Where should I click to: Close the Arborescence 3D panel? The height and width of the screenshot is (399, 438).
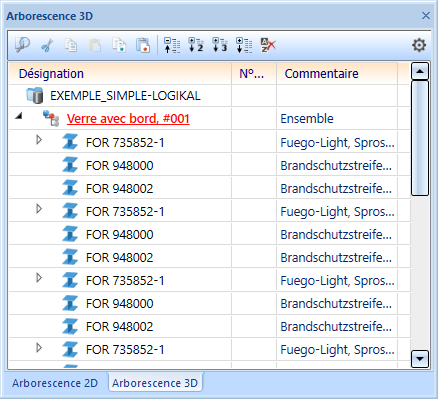coord(426,15)
